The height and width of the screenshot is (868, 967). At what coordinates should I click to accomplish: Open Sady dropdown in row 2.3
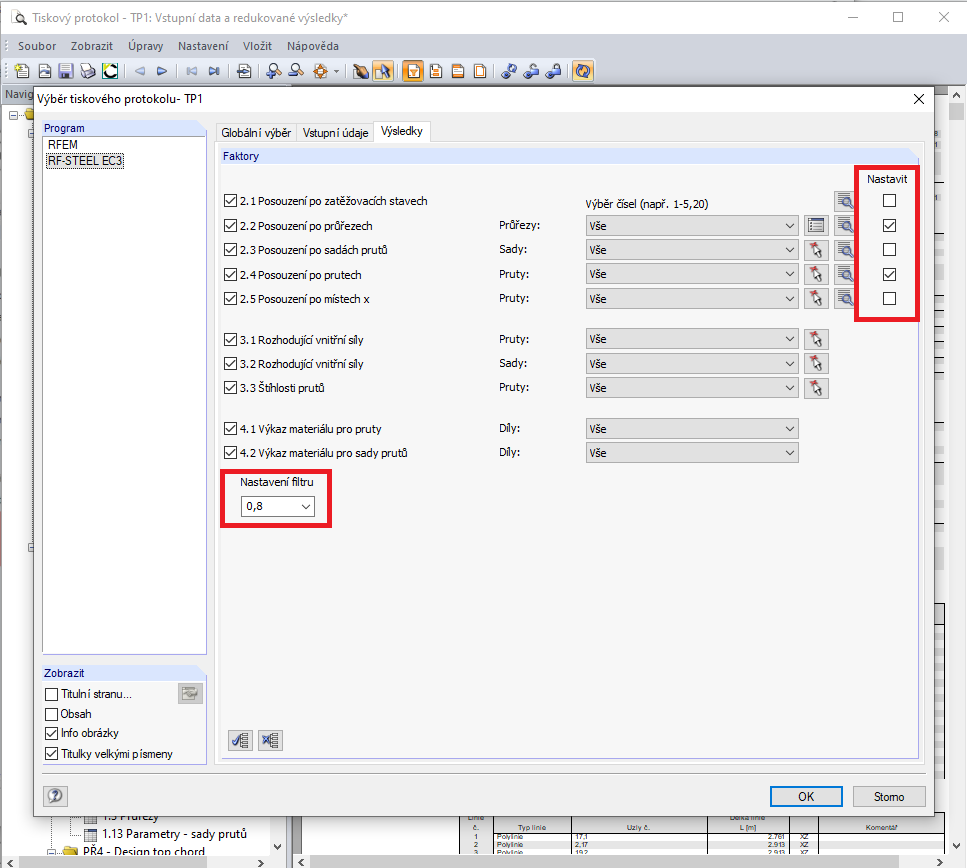click(692, 250)
